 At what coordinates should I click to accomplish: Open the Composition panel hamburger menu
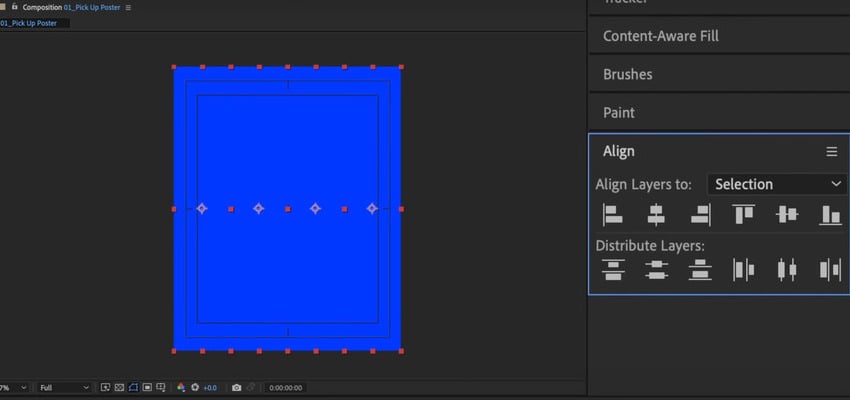128,8
